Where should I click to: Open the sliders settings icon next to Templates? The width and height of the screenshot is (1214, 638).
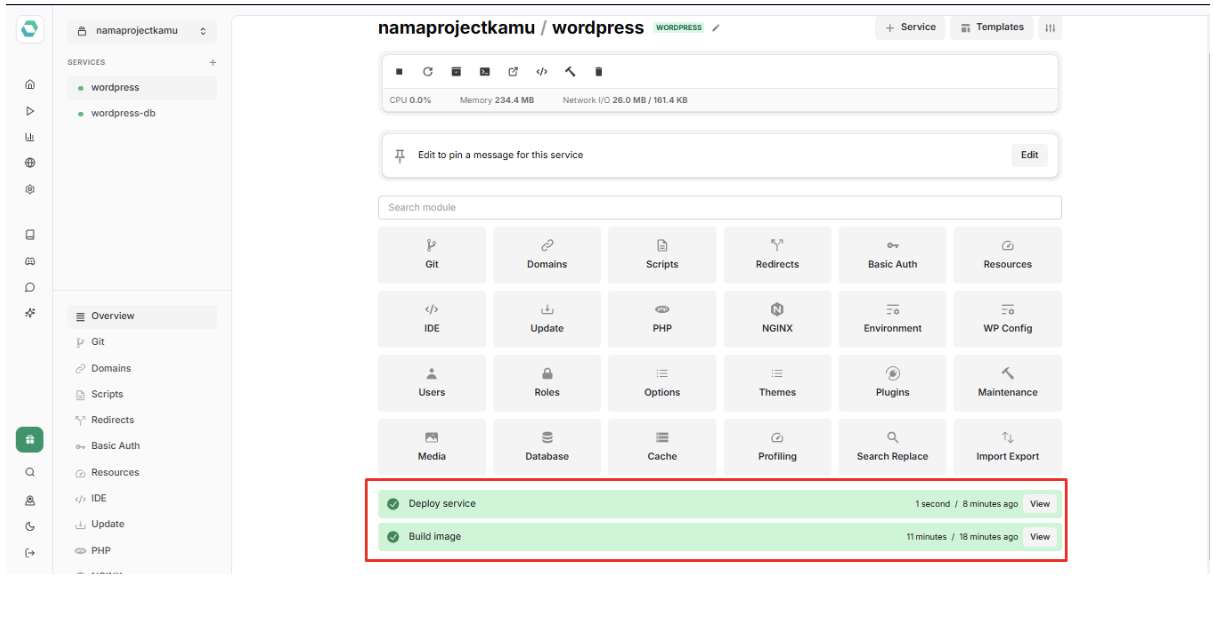pyautogui.click(x=1050, y=28)
